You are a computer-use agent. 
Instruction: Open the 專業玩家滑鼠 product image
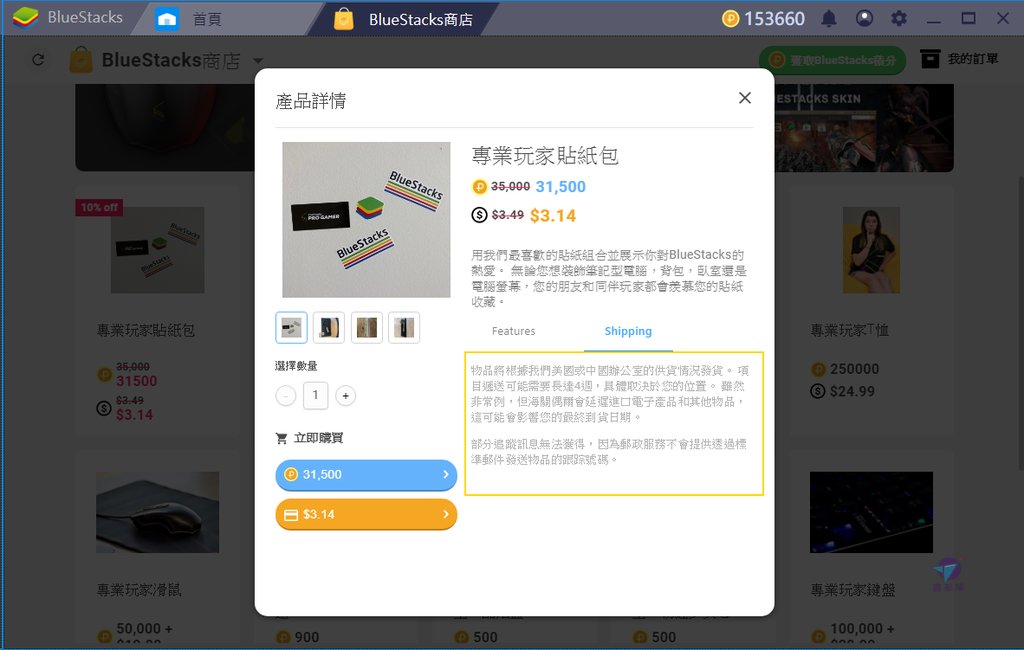point(157,512)
